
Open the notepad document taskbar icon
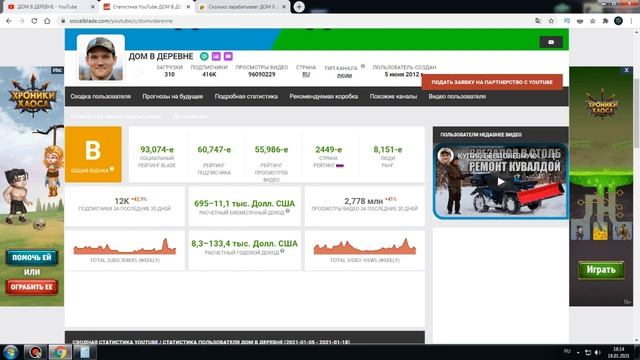(84, 352)
